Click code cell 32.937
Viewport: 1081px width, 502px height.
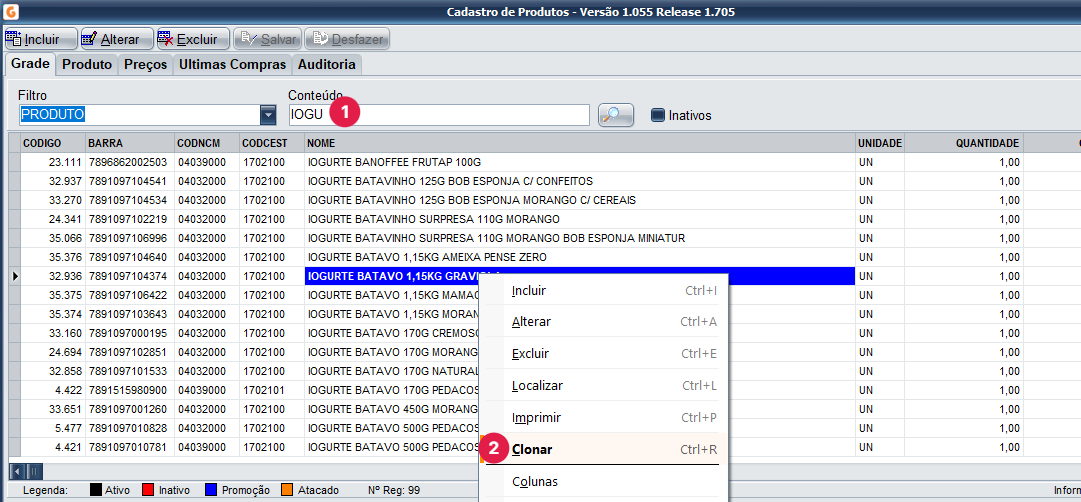(x=52, y=181)
